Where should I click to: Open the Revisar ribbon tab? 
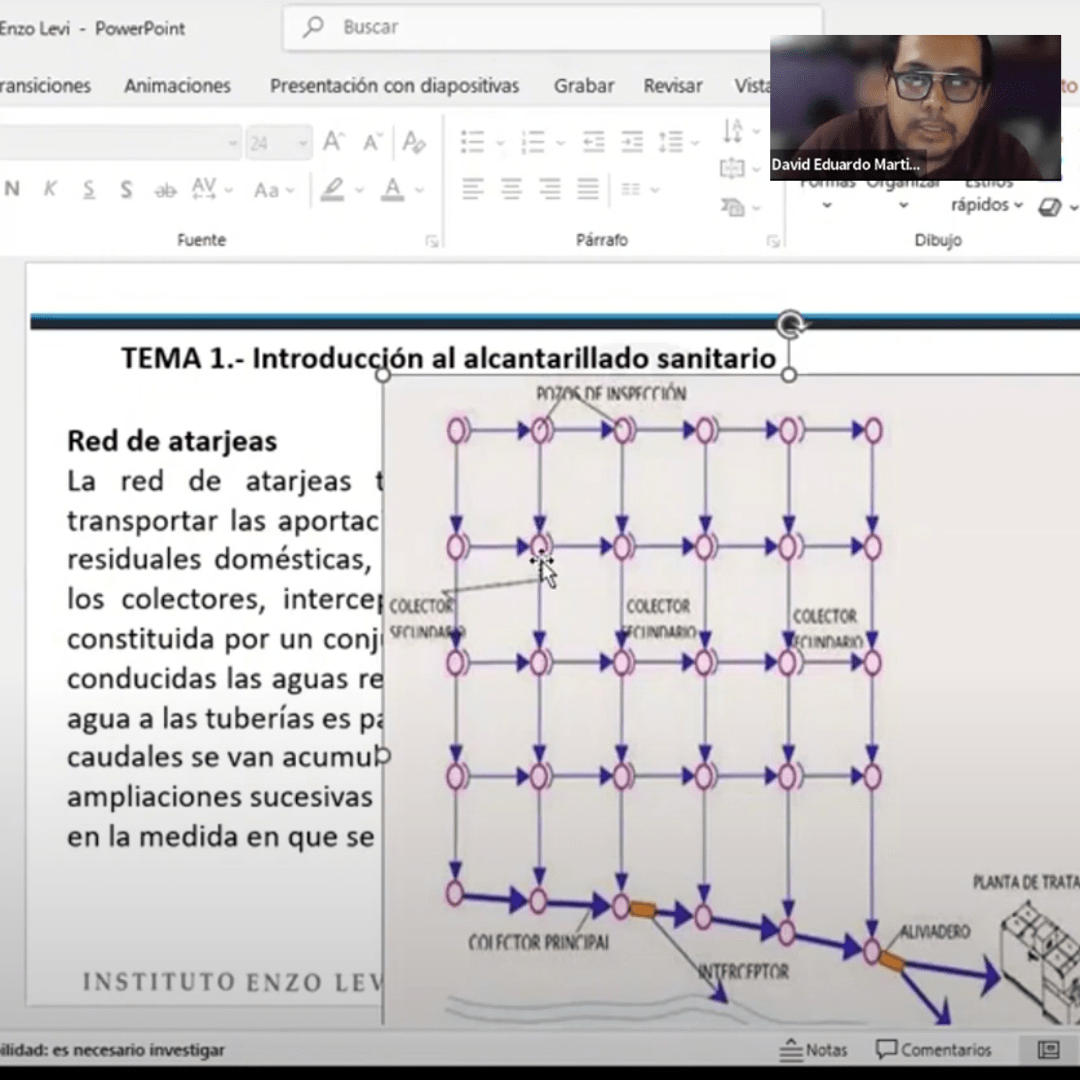672,86
